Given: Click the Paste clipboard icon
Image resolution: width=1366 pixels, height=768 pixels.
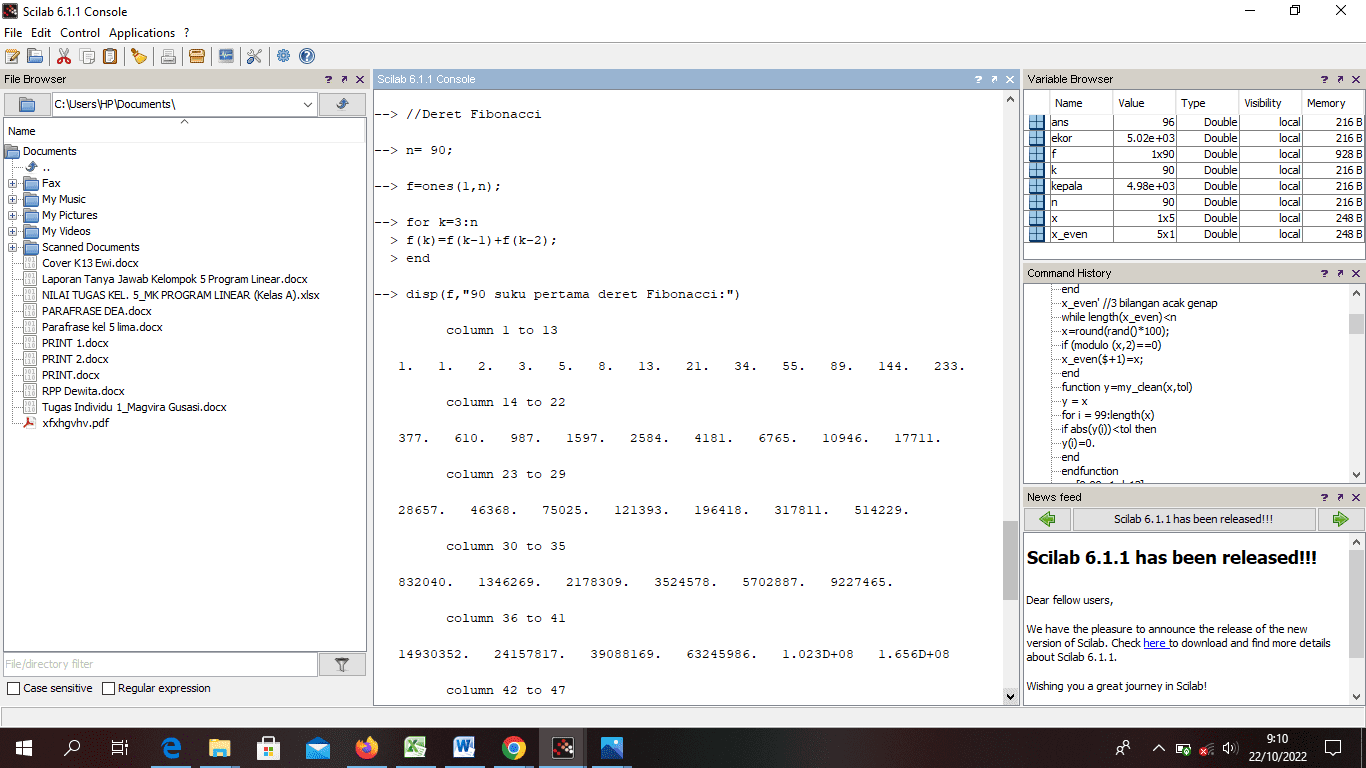Looking at the screenshot, I should [111, 56].
